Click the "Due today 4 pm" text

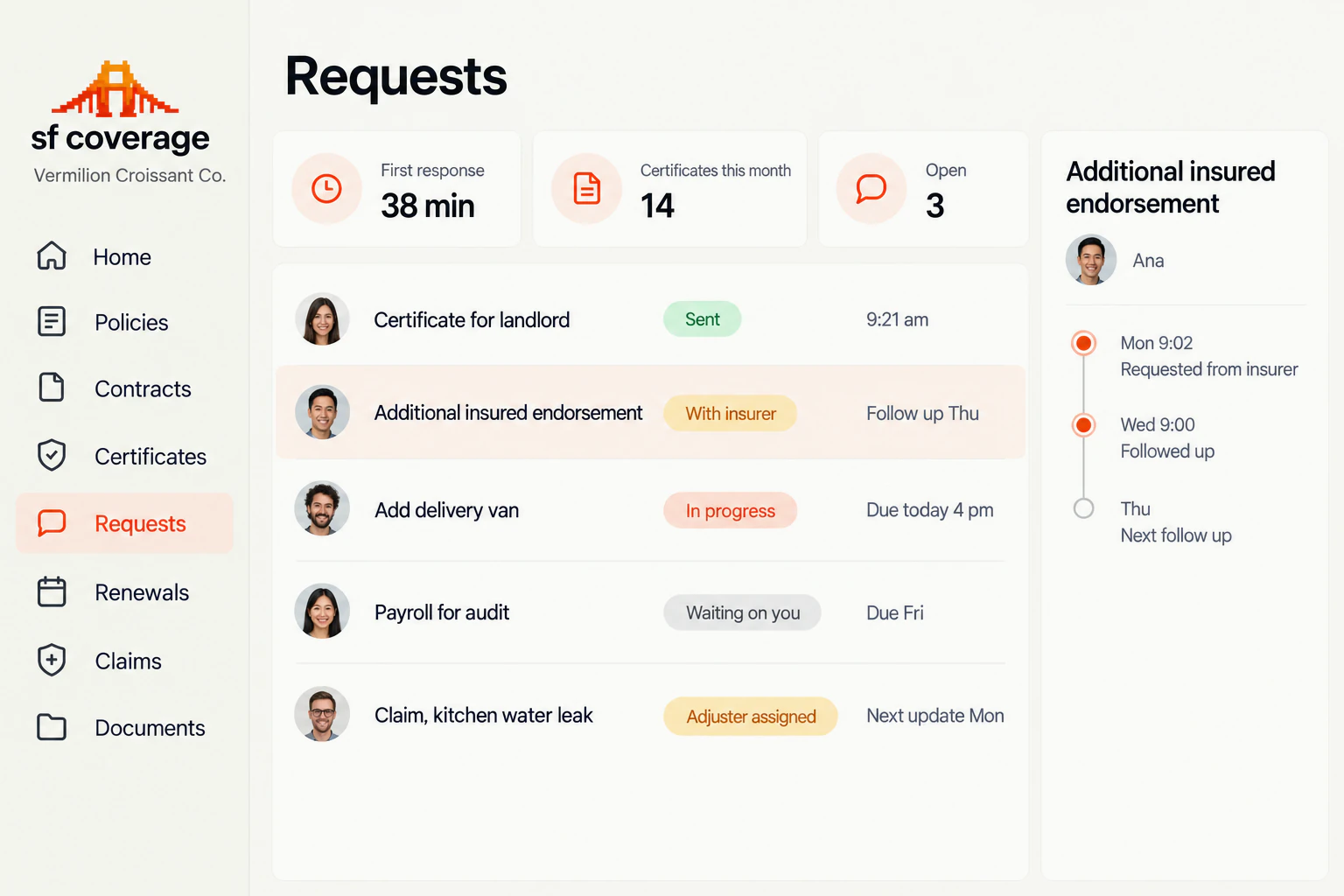tap(929, 510)
